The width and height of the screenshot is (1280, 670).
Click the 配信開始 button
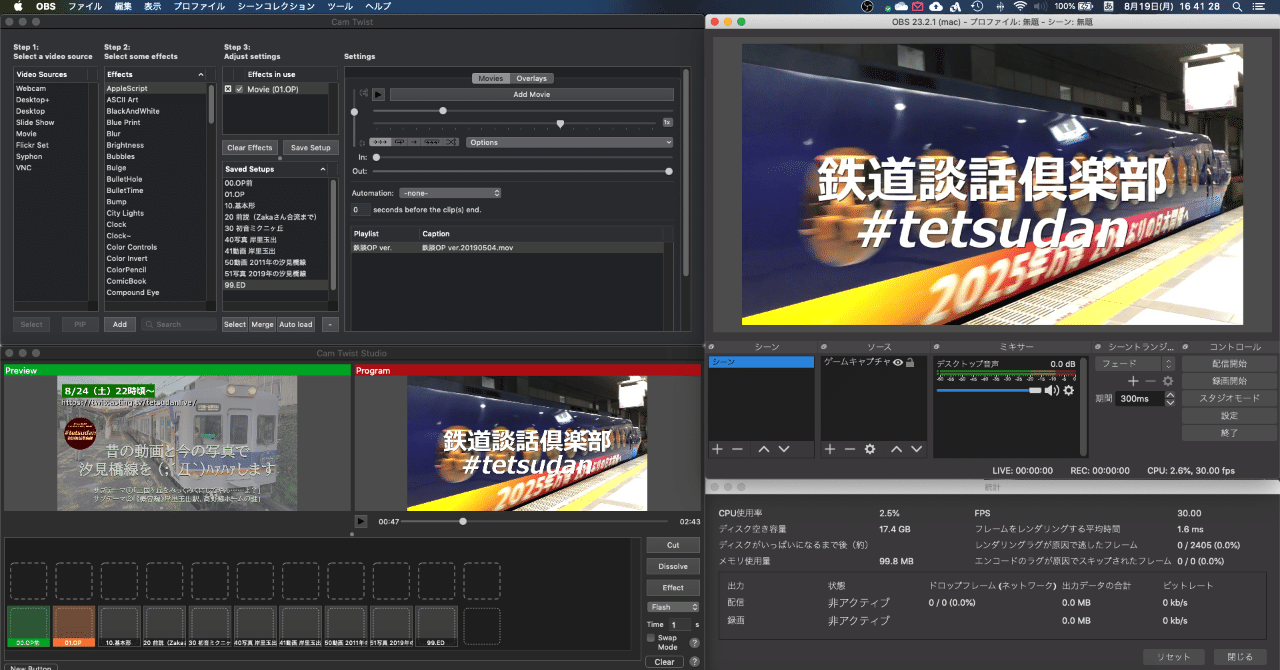pos(1228,362)
